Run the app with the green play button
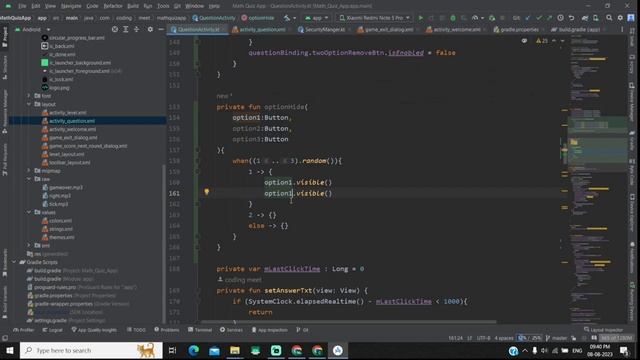The height and width of the screenshot is (360, 640). (x=421, y=18)
